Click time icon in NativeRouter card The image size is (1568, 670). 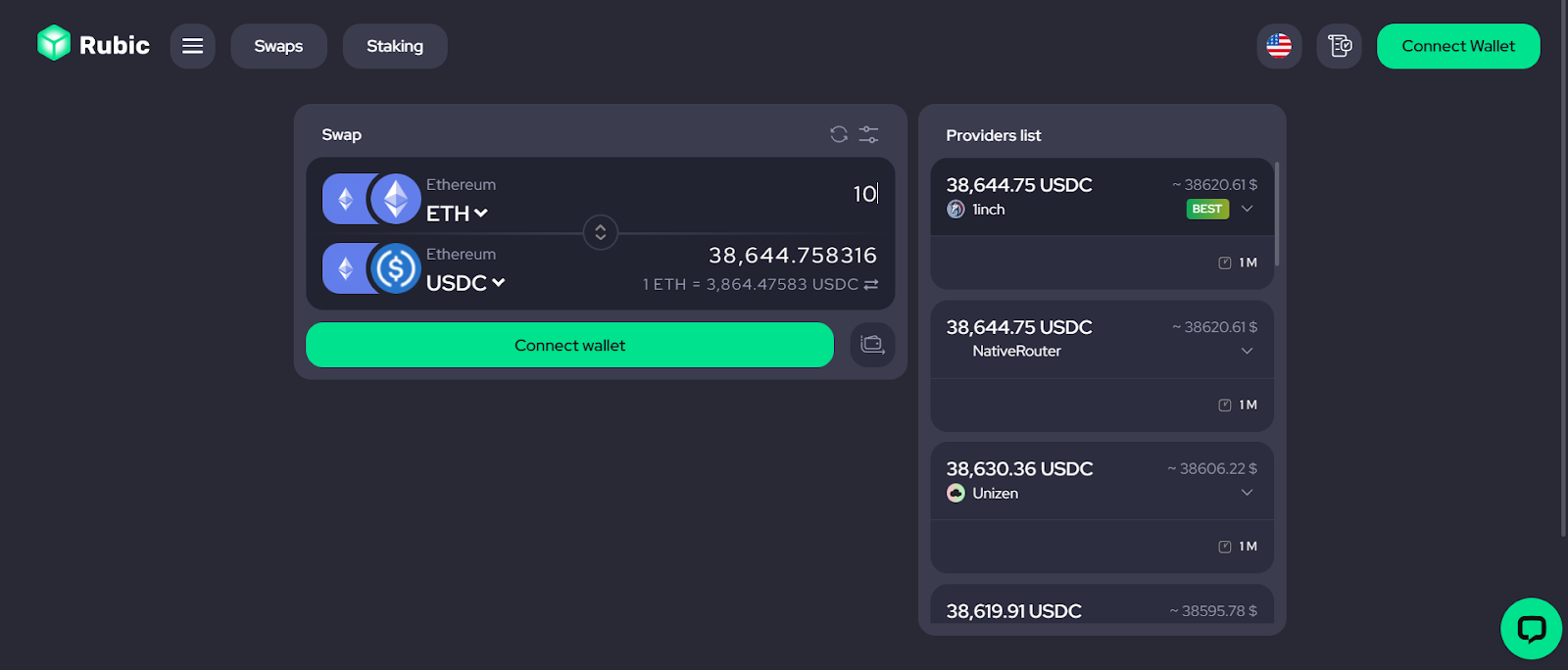(1225, 405)
